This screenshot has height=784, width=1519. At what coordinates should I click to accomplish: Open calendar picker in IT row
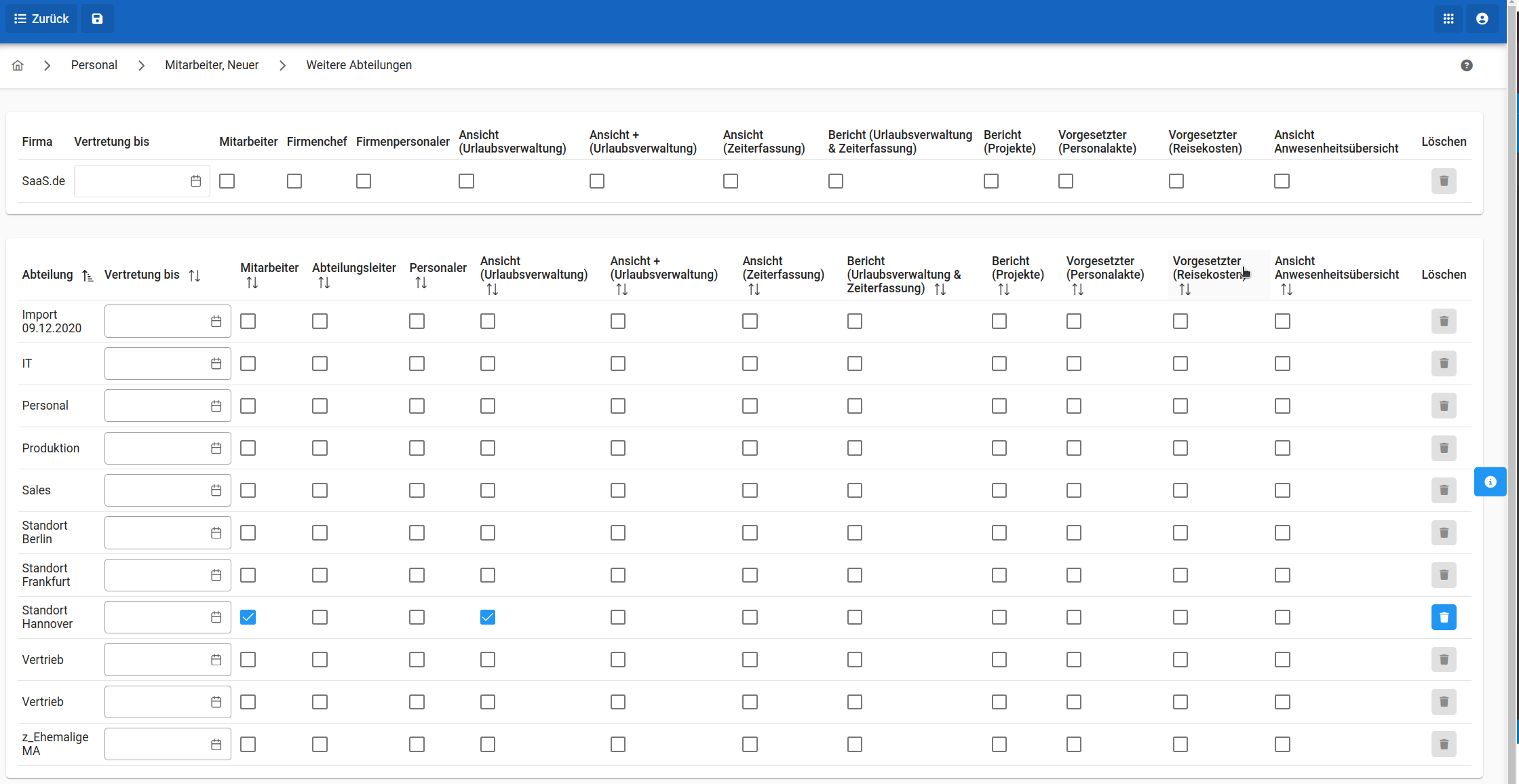click(216, 364)
